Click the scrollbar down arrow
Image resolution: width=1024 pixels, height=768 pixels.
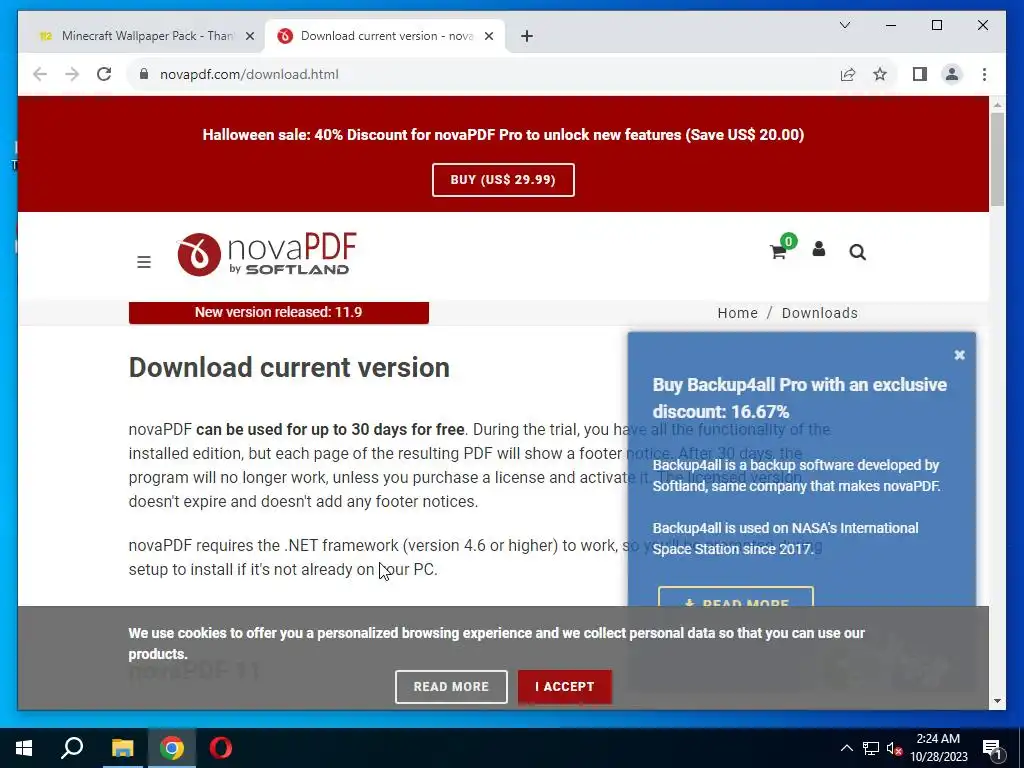(997, 701)
